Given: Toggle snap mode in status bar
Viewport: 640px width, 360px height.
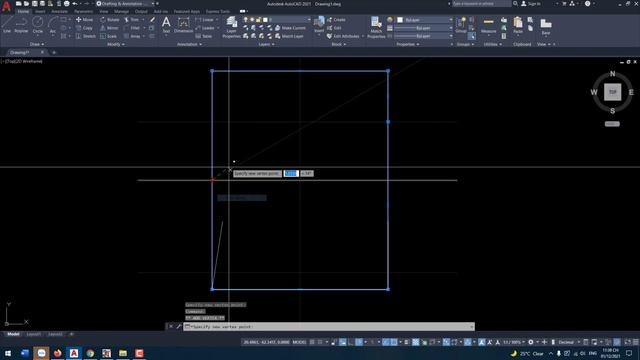Looking at the screenshot, I should [x=320, y=342].
